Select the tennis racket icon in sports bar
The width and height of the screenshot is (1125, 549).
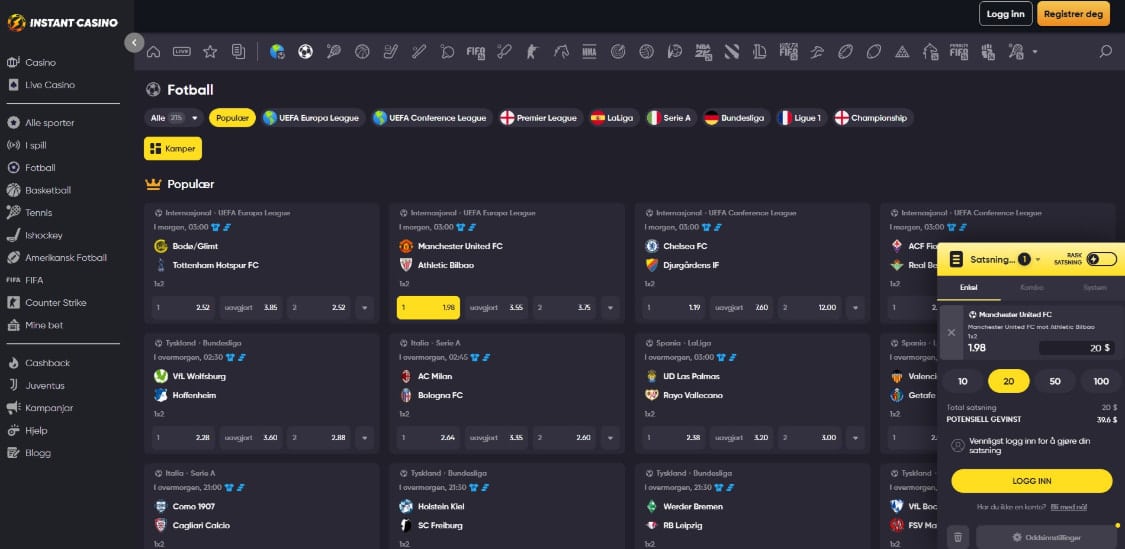point(334,52)
